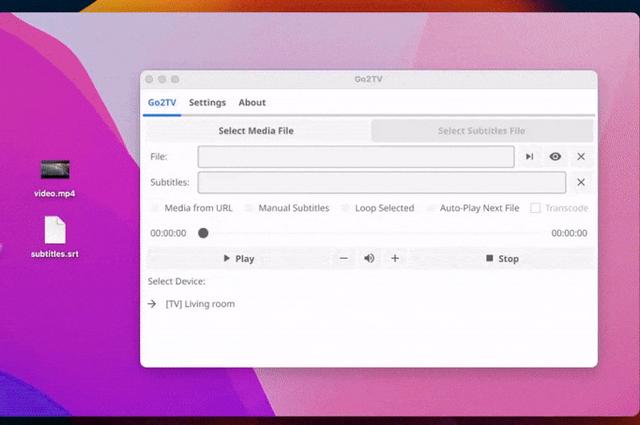Enable the Media from URL option
640x425 pixels.
click(155, 208)
